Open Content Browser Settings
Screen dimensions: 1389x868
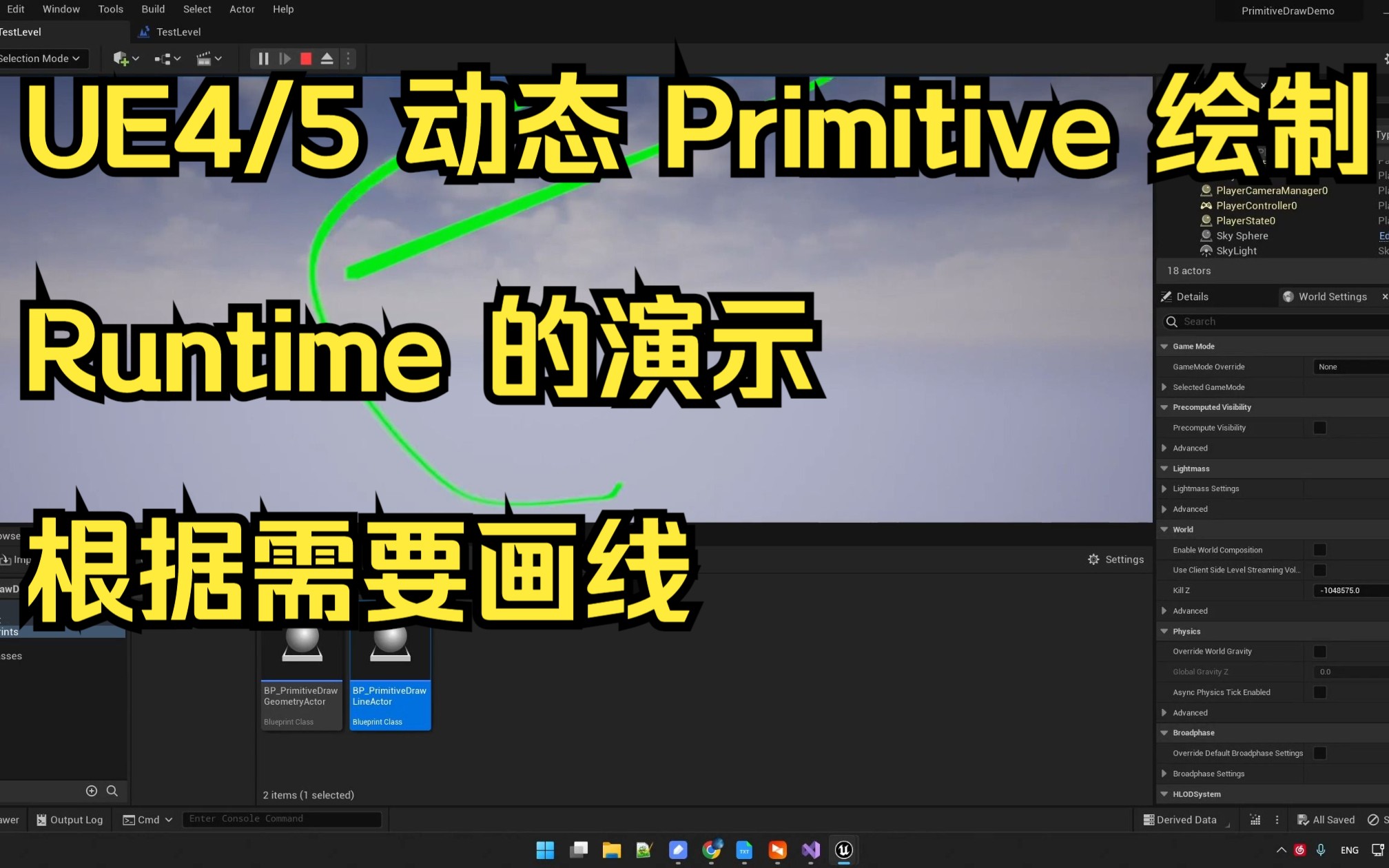1115,559
